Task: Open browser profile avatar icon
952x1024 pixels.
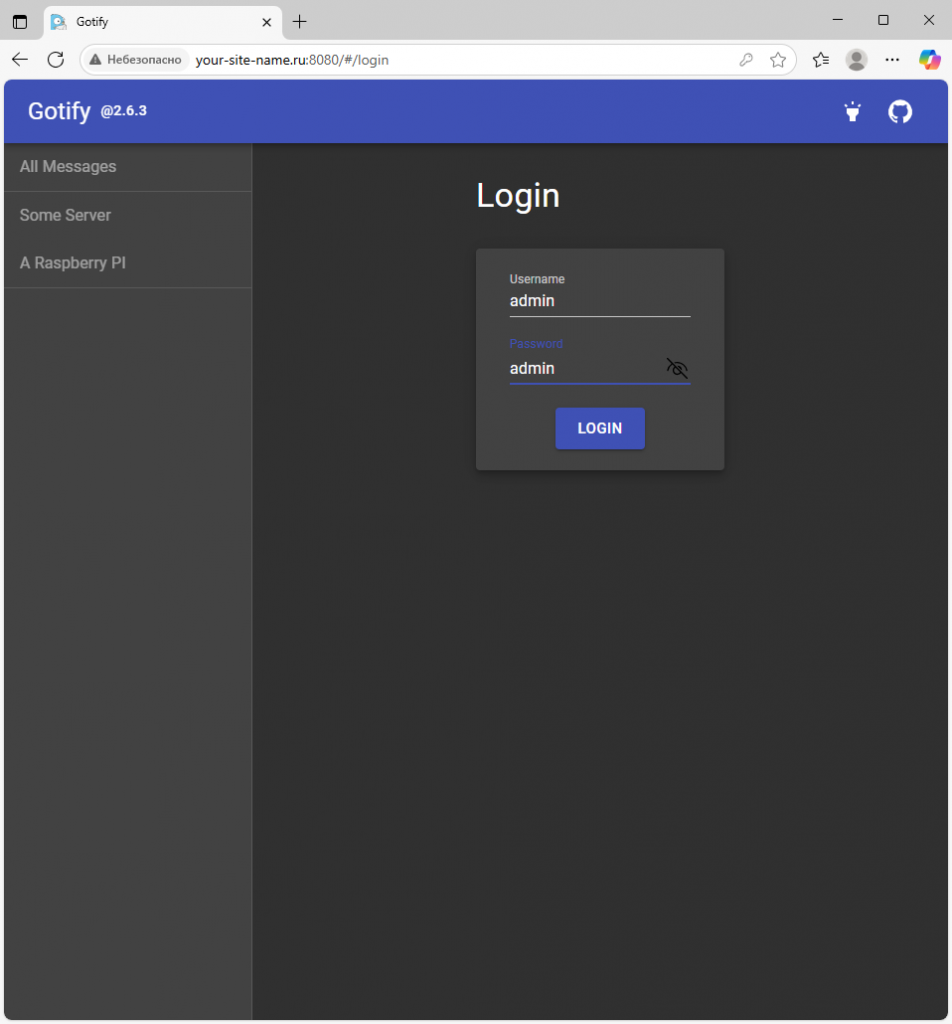Action: [x=856, y=60]
